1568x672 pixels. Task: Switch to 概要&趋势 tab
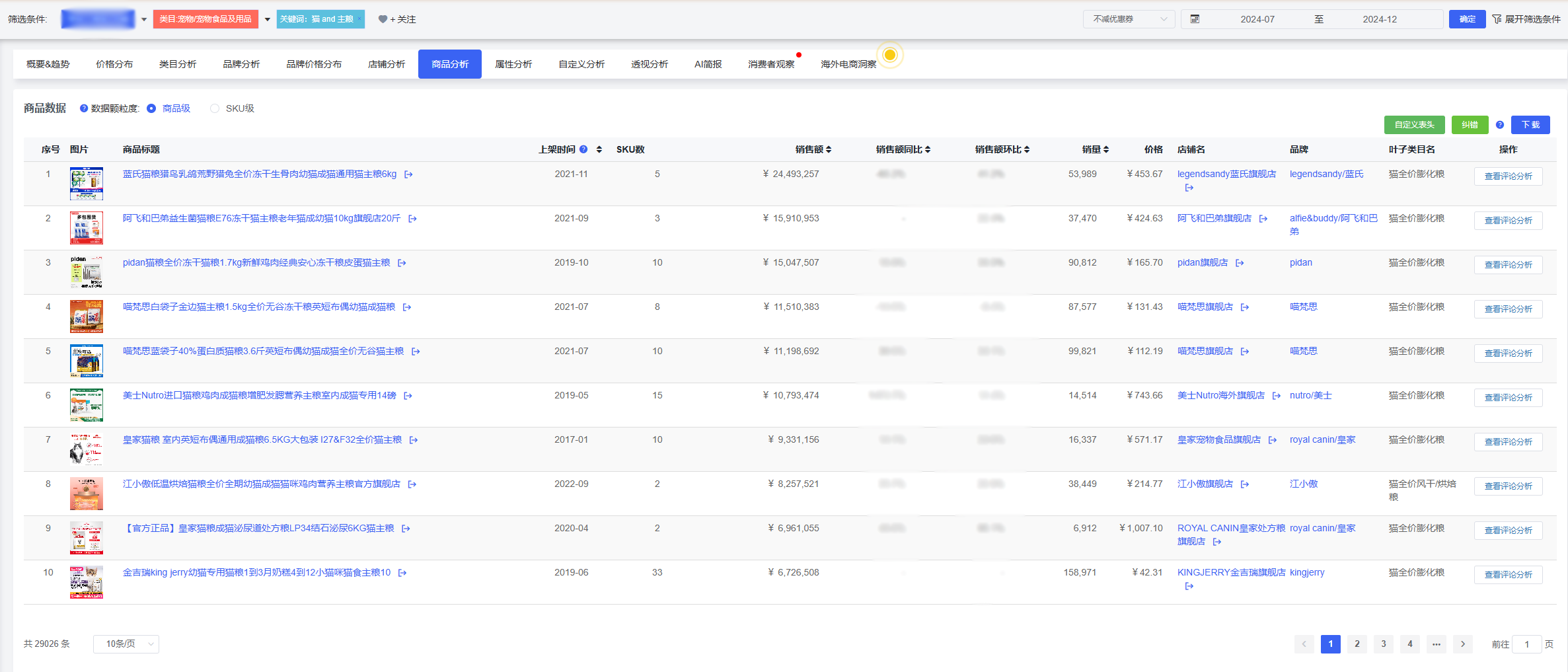click(48, 64)
